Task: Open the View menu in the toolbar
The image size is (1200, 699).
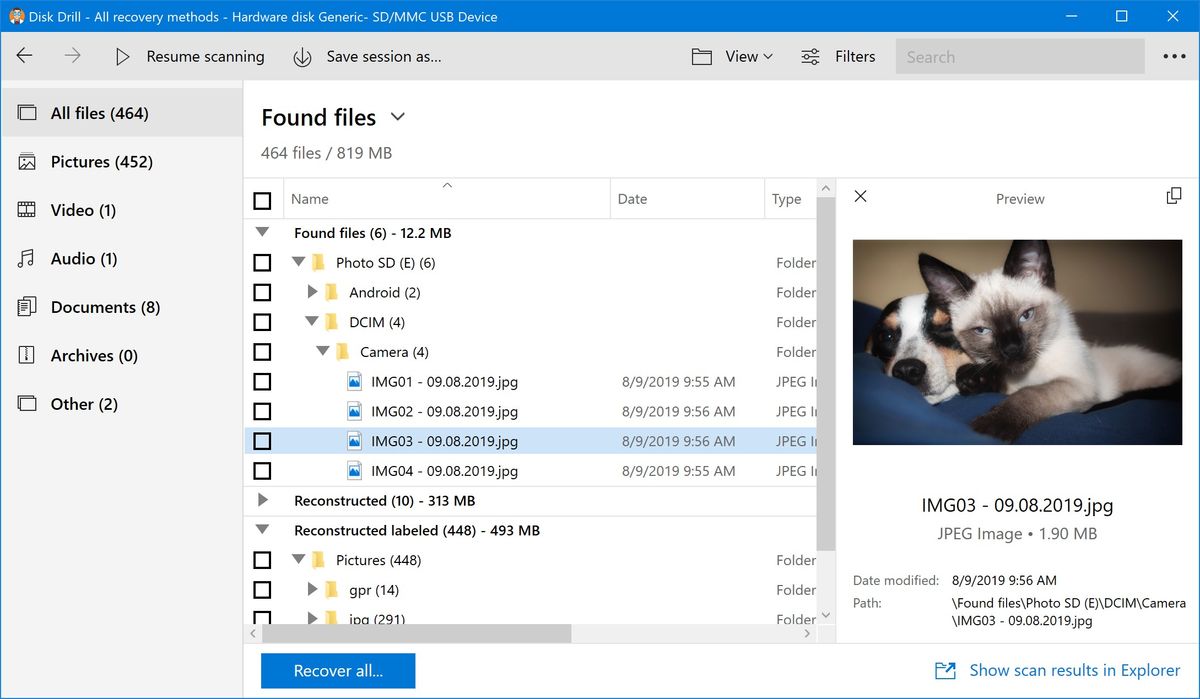Action: coord(735,56)
